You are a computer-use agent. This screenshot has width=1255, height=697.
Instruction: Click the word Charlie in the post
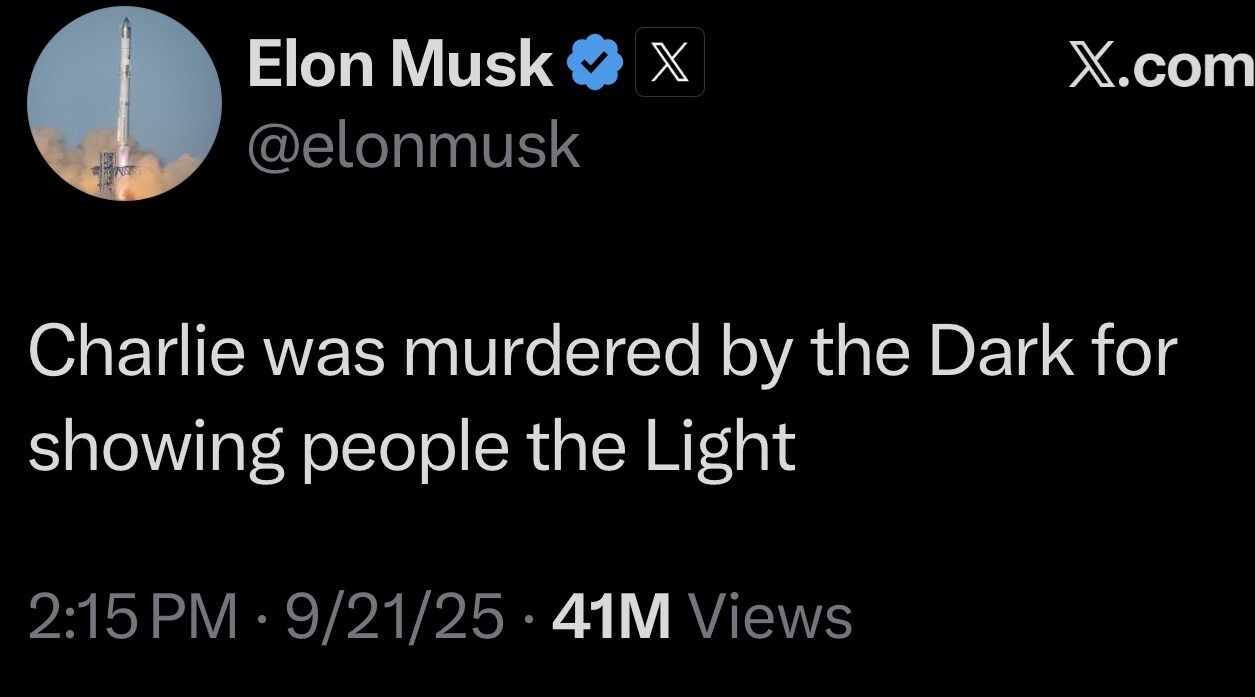(x=137, y=353)
